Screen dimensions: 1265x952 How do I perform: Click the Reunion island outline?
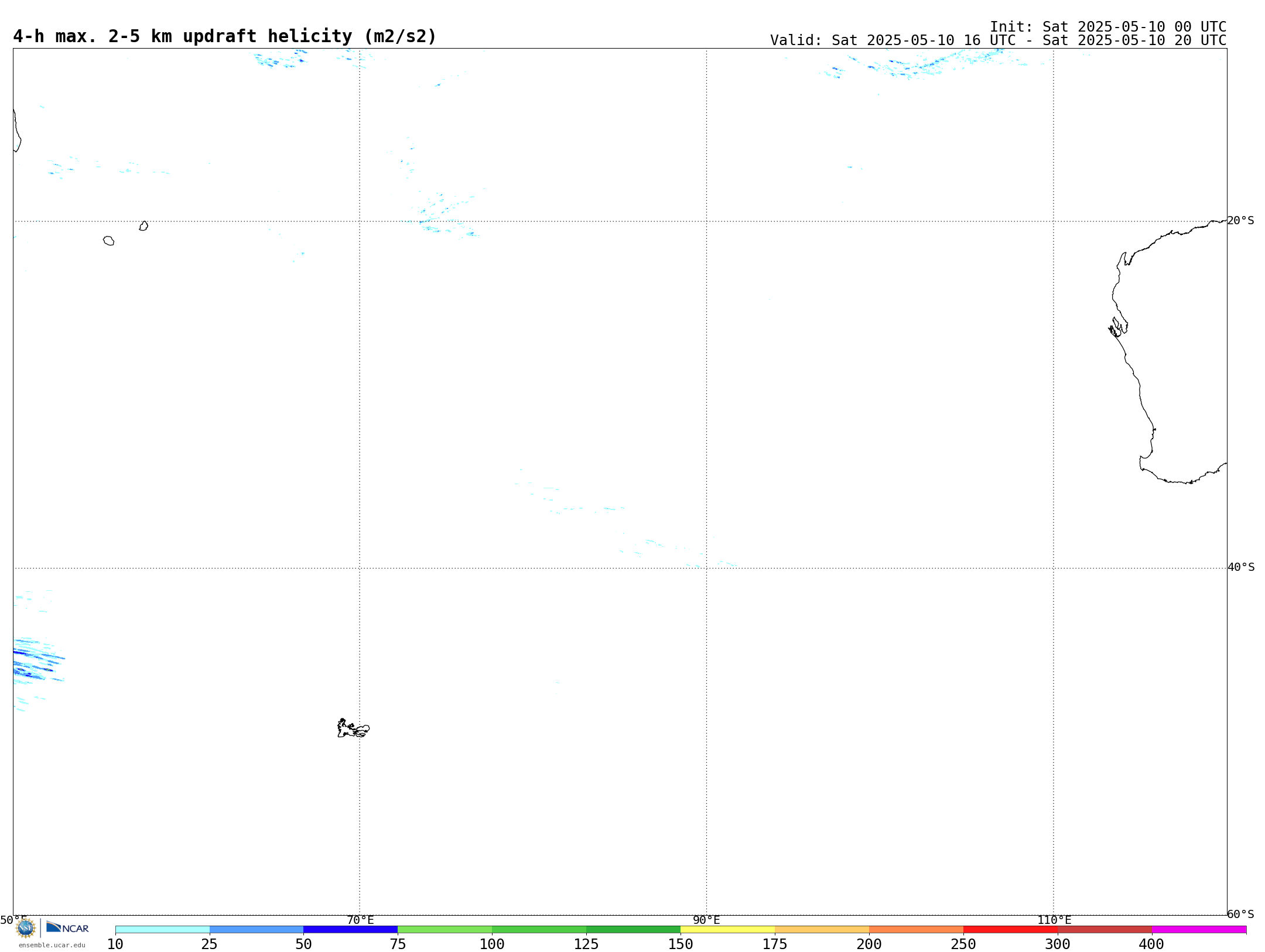tap(108, 241)
